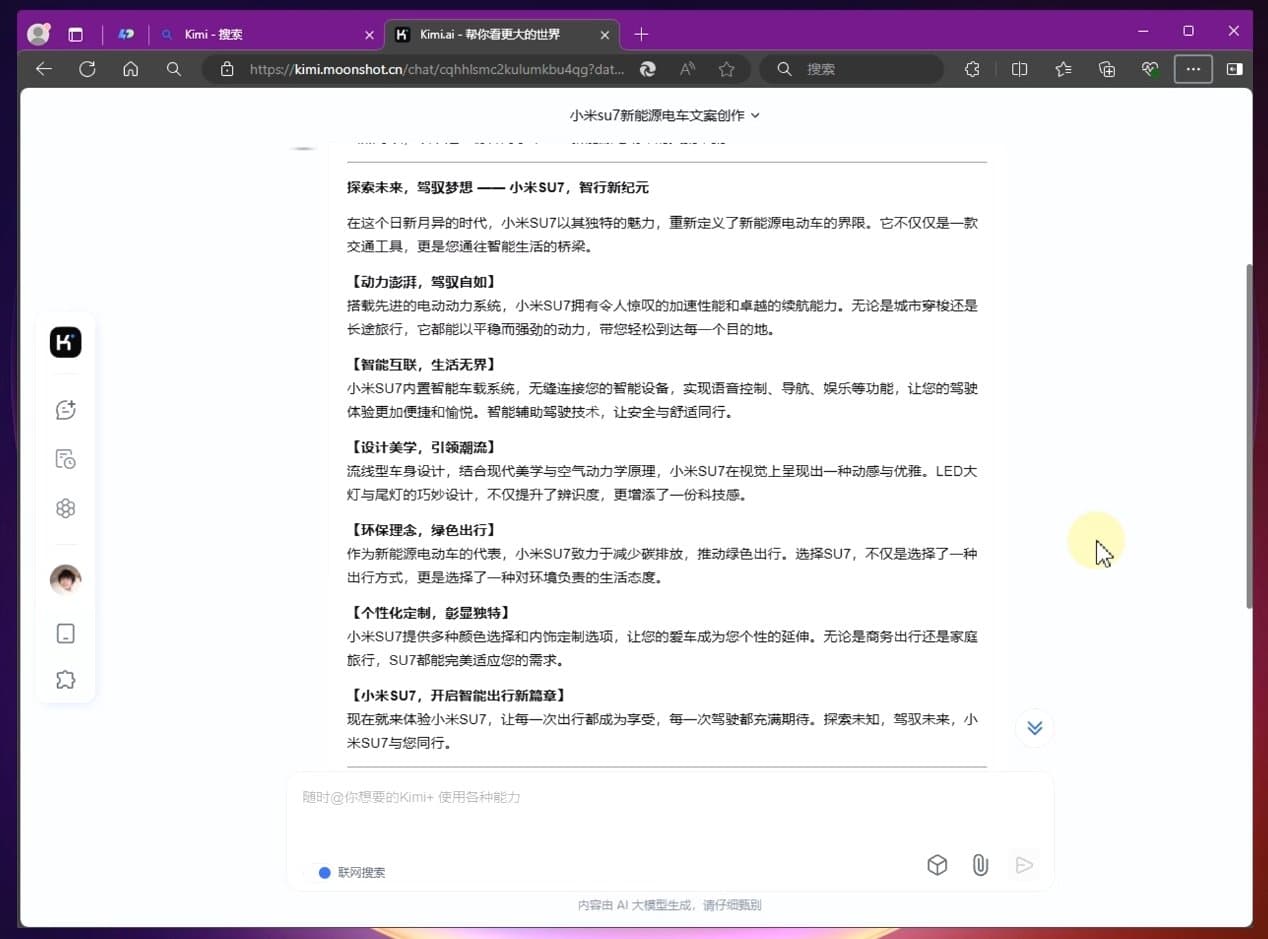1268x939 pixels.
Task: Open the mobile app download icon
Action: click(65, 633)
